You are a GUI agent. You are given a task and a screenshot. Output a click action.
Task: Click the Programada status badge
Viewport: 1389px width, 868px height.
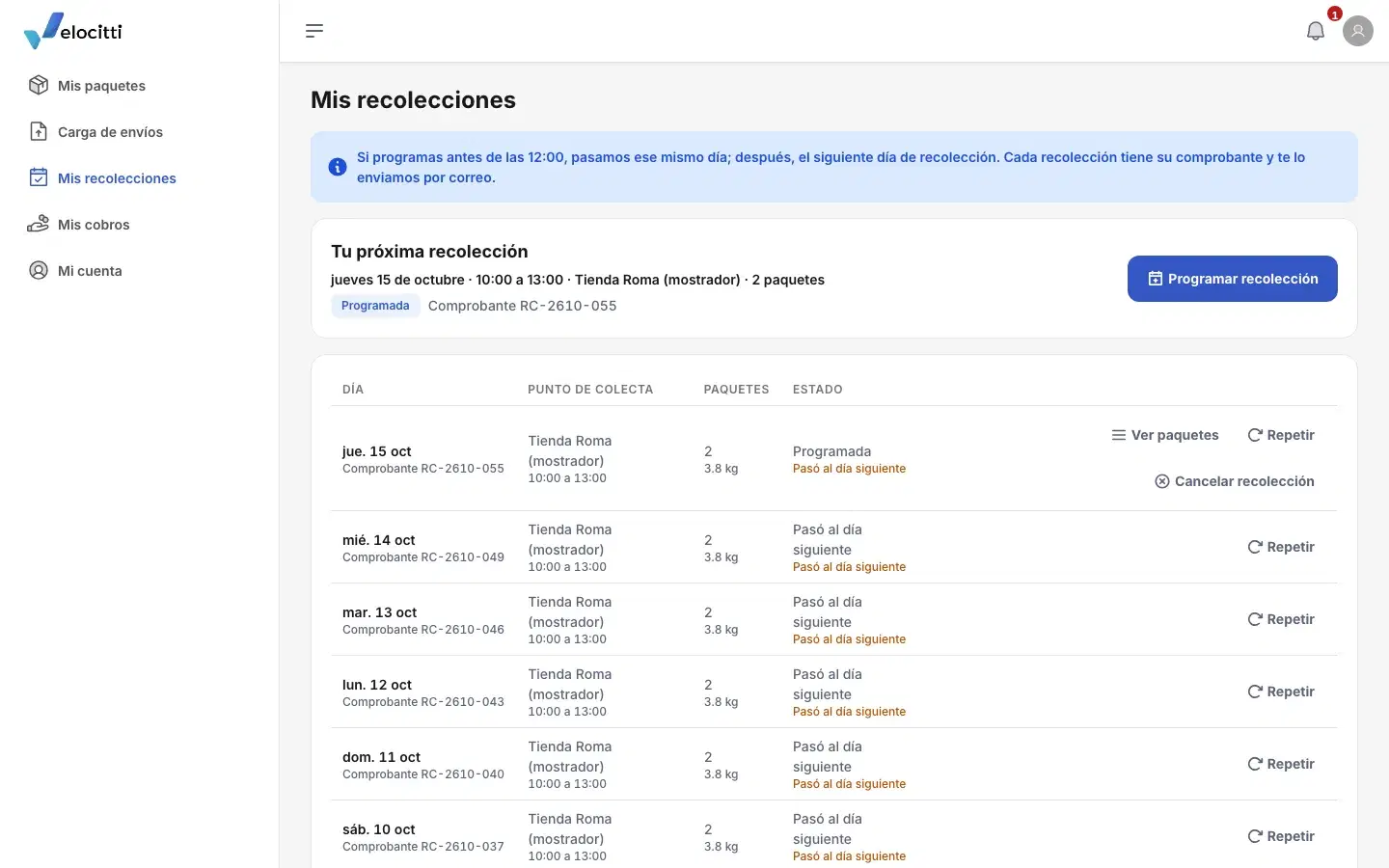(x=375, y=306)
